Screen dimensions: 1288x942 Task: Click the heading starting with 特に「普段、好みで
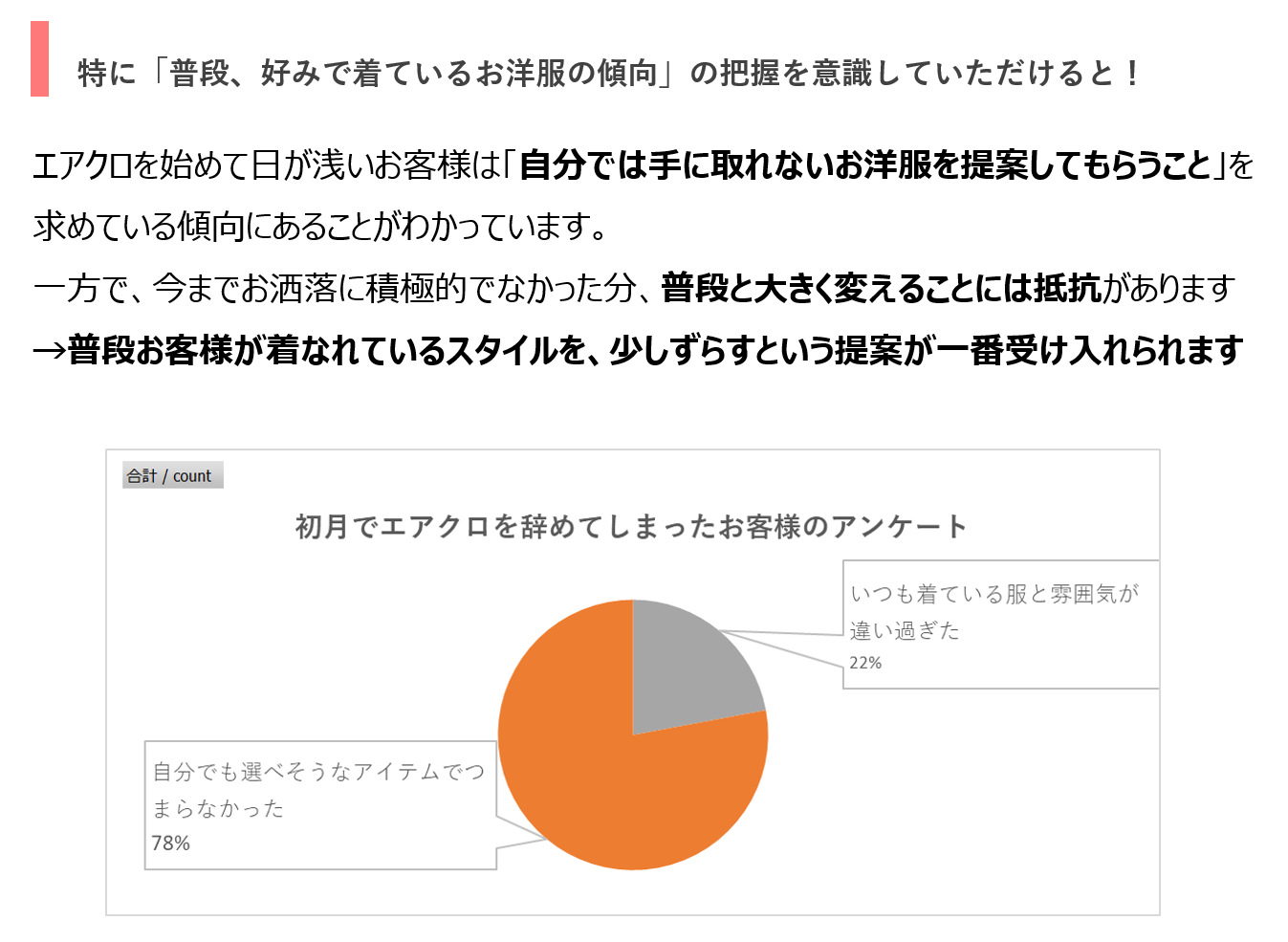(608, 73)
